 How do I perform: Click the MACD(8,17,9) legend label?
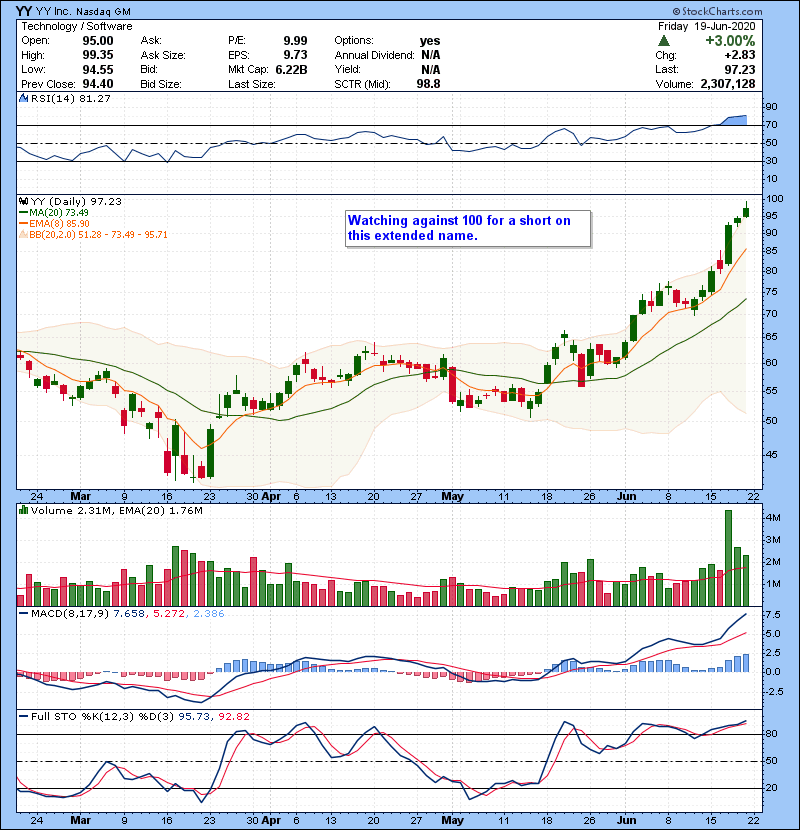coord(70,614)
